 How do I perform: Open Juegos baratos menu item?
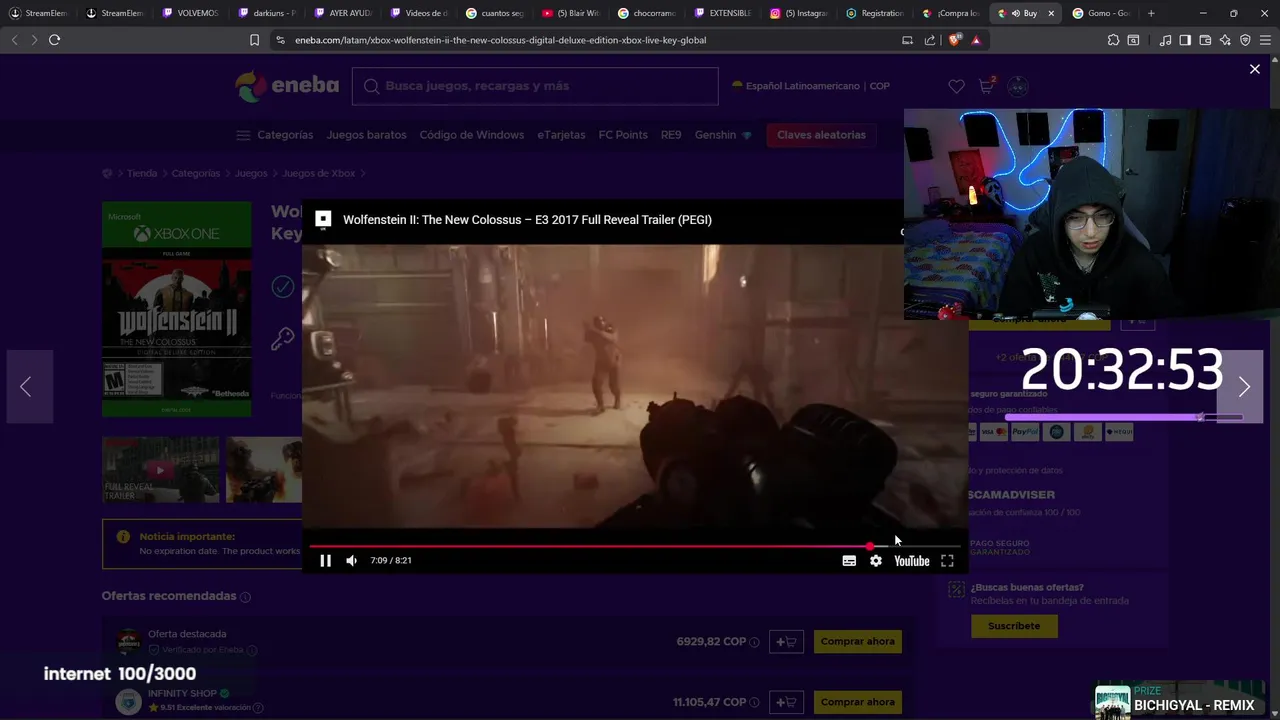pos(366,135)
